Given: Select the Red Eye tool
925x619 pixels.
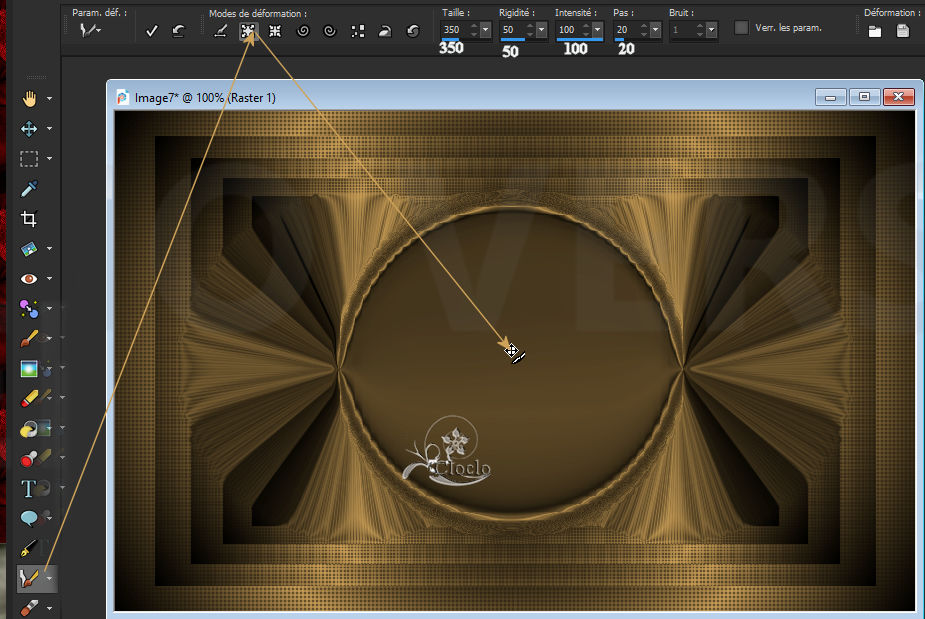Looking at the screenshot, I should 29,279.
